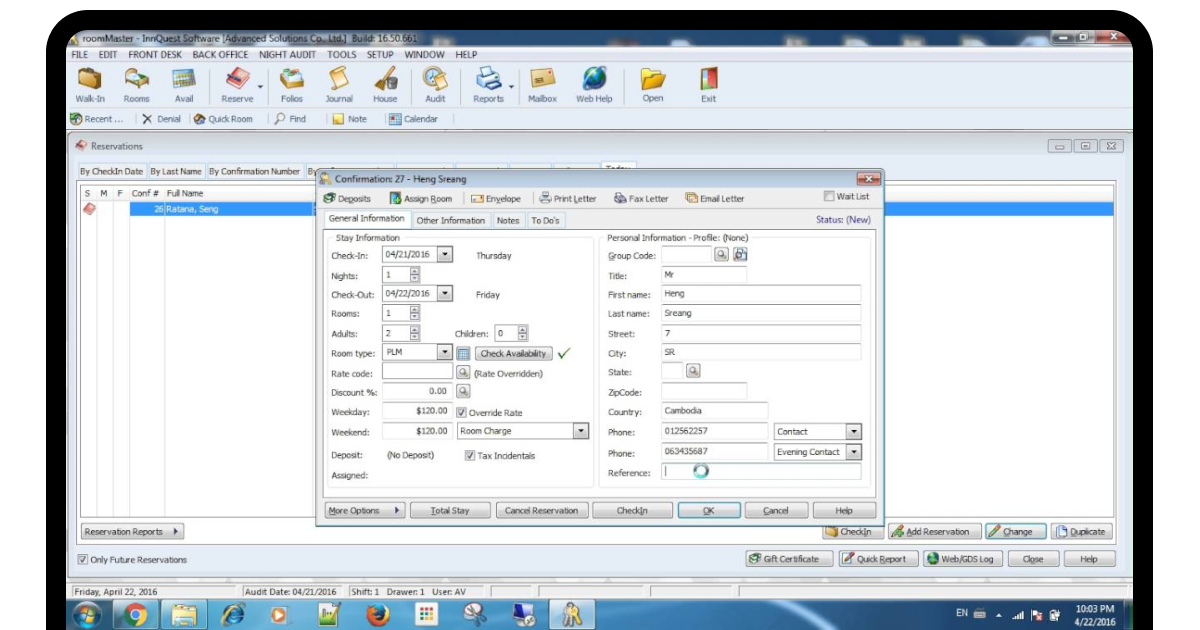Select the By Last Name tab

176,171
